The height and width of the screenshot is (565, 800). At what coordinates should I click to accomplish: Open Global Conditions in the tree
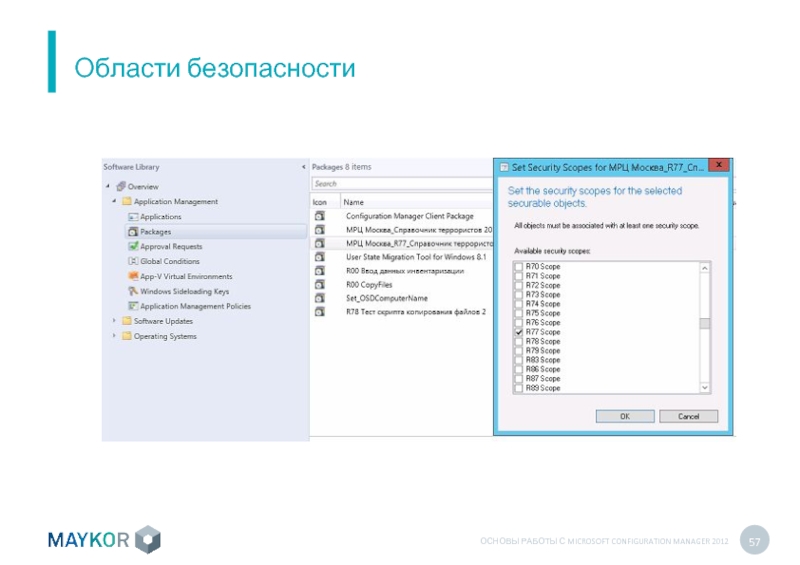[x=170, y=261]
